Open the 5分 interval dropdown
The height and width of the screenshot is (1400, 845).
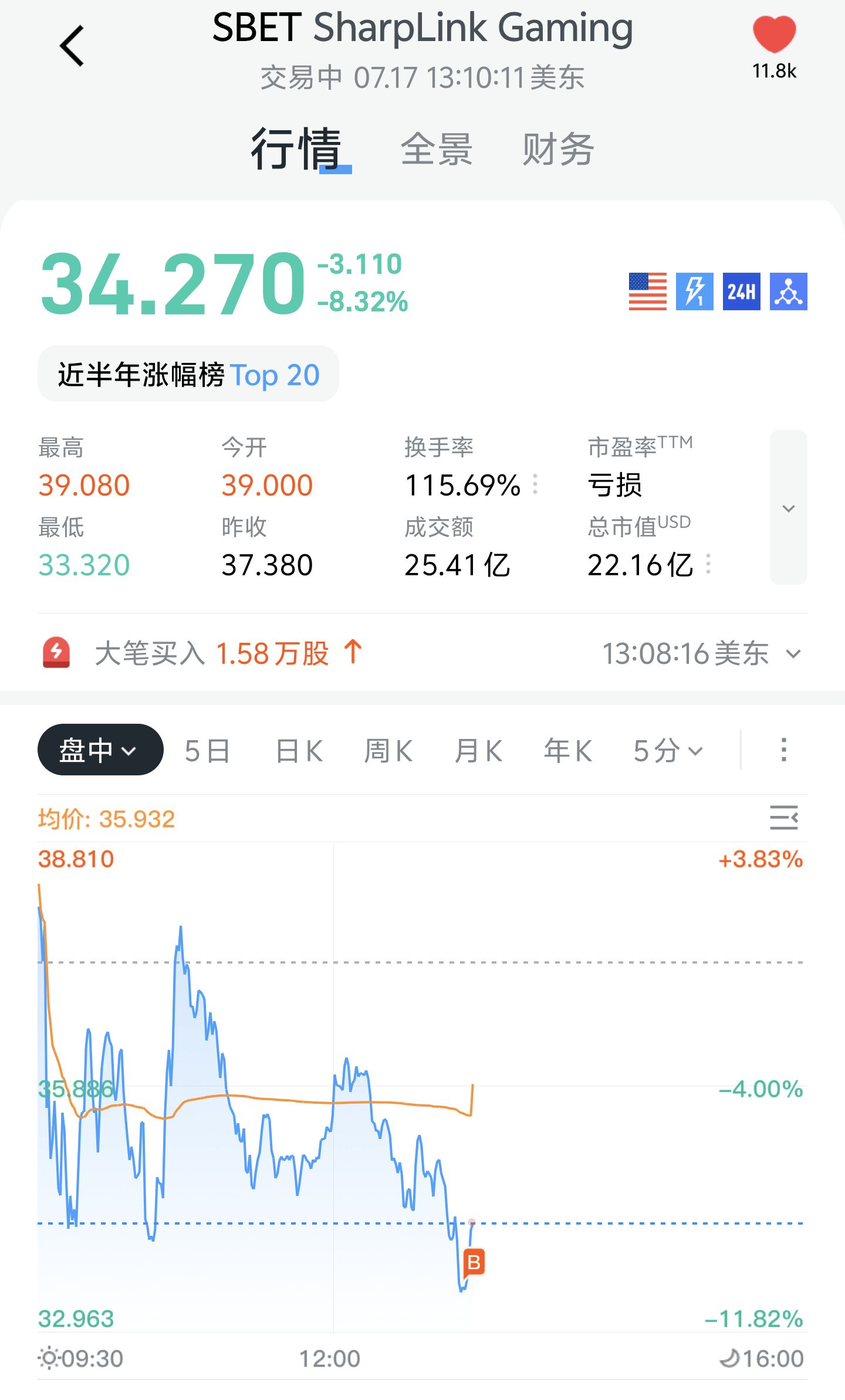pyautogui.click(x=668, y=751)
